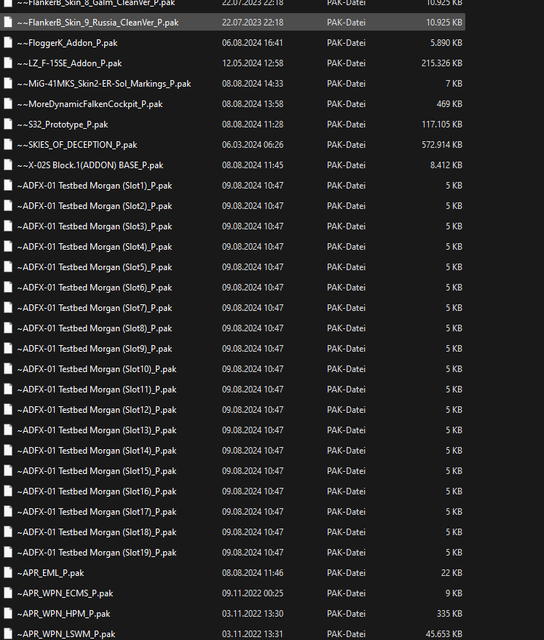
Task: Click file icon of Testbed Morgan (Slot11)_P.pak
Action: [x=8, y=389]
